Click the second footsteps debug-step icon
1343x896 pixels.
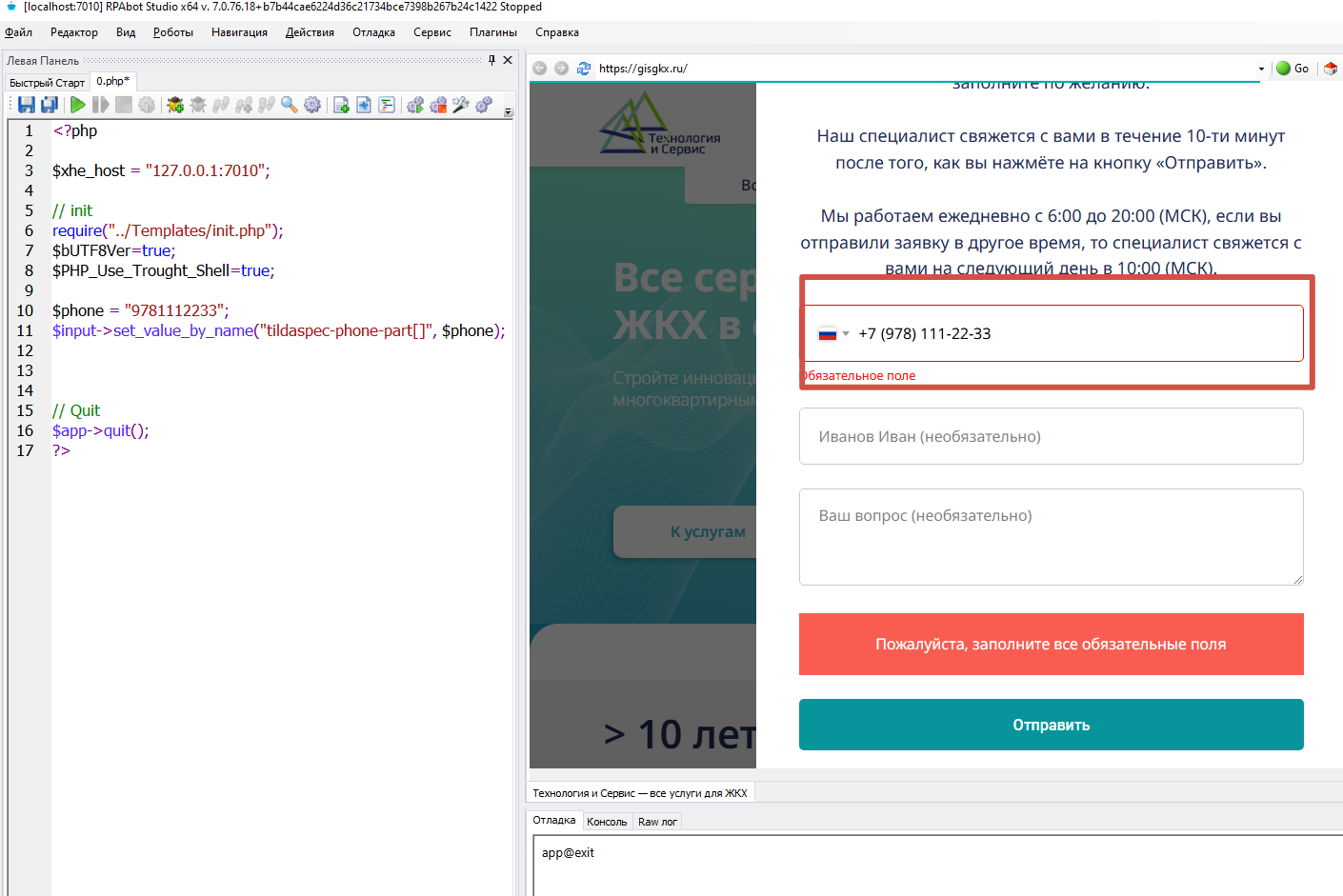coord(244,105)
